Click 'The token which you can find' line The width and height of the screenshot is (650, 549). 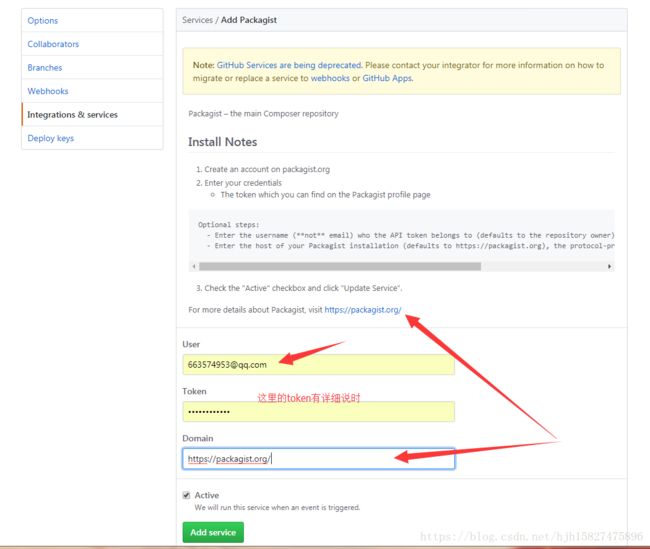point(325,194)
